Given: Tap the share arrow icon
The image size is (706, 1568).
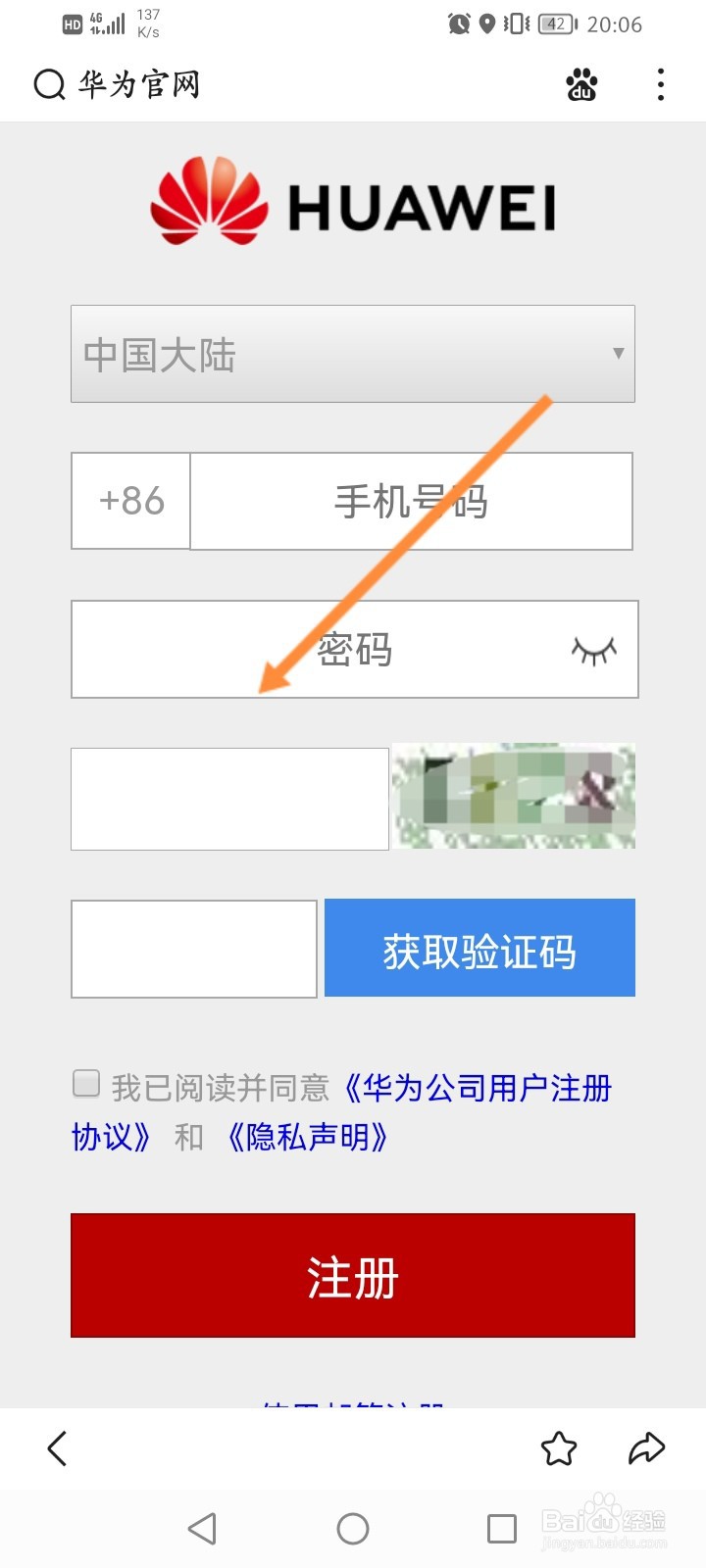Looking at the screenshot, I should (x=647, y=1447).
